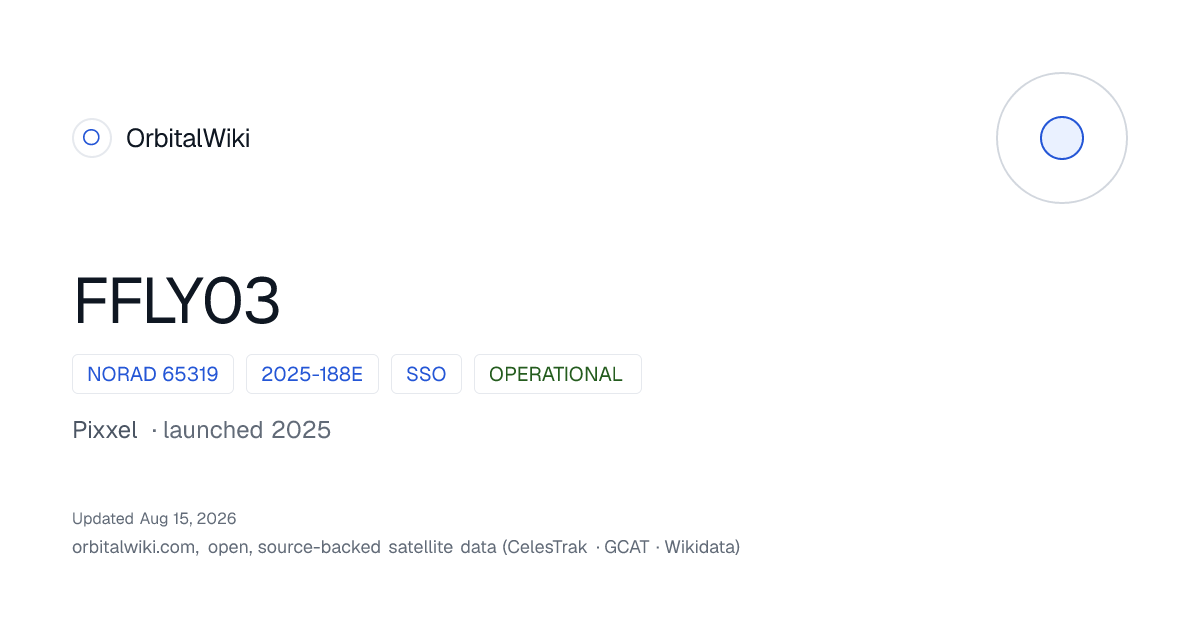Click the Wikidata source name

click(x=699, y=547)
